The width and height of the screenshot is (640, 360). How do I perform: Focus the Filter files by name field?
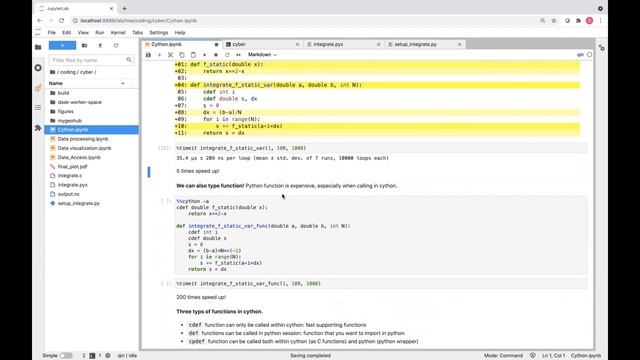(91, 60)
